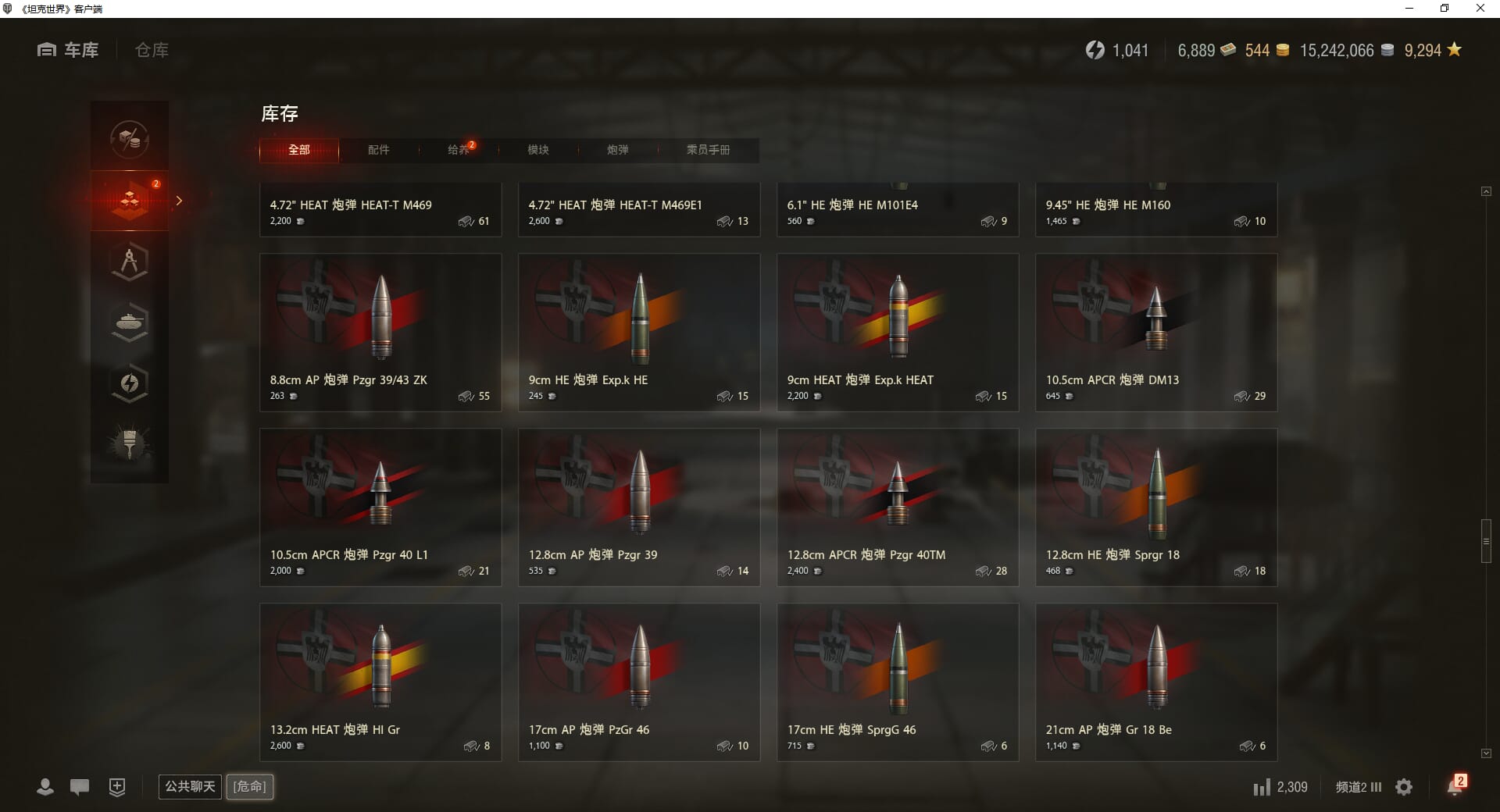Viewport: 1500px width, 812px height.
Task: Select the 8.8cm AP Pzgr 39/43 ZK shell
Action: click(380, 333)
